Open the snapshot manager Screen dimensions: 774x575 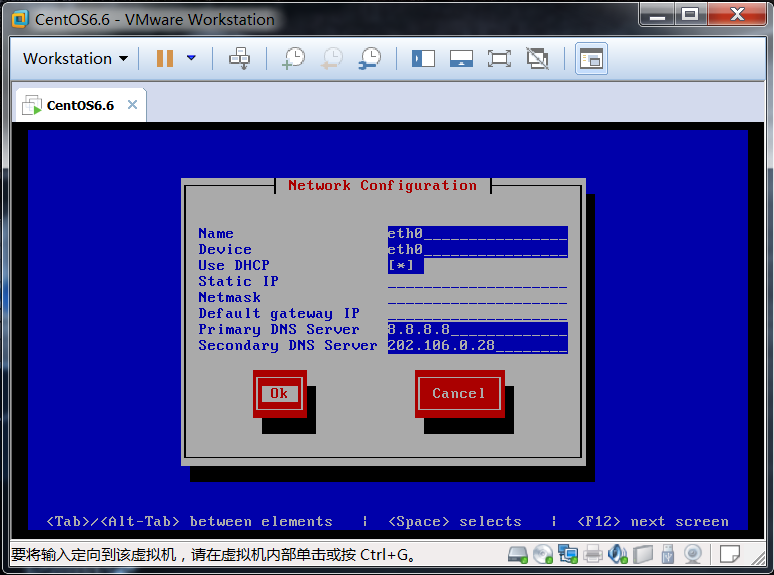370,59
